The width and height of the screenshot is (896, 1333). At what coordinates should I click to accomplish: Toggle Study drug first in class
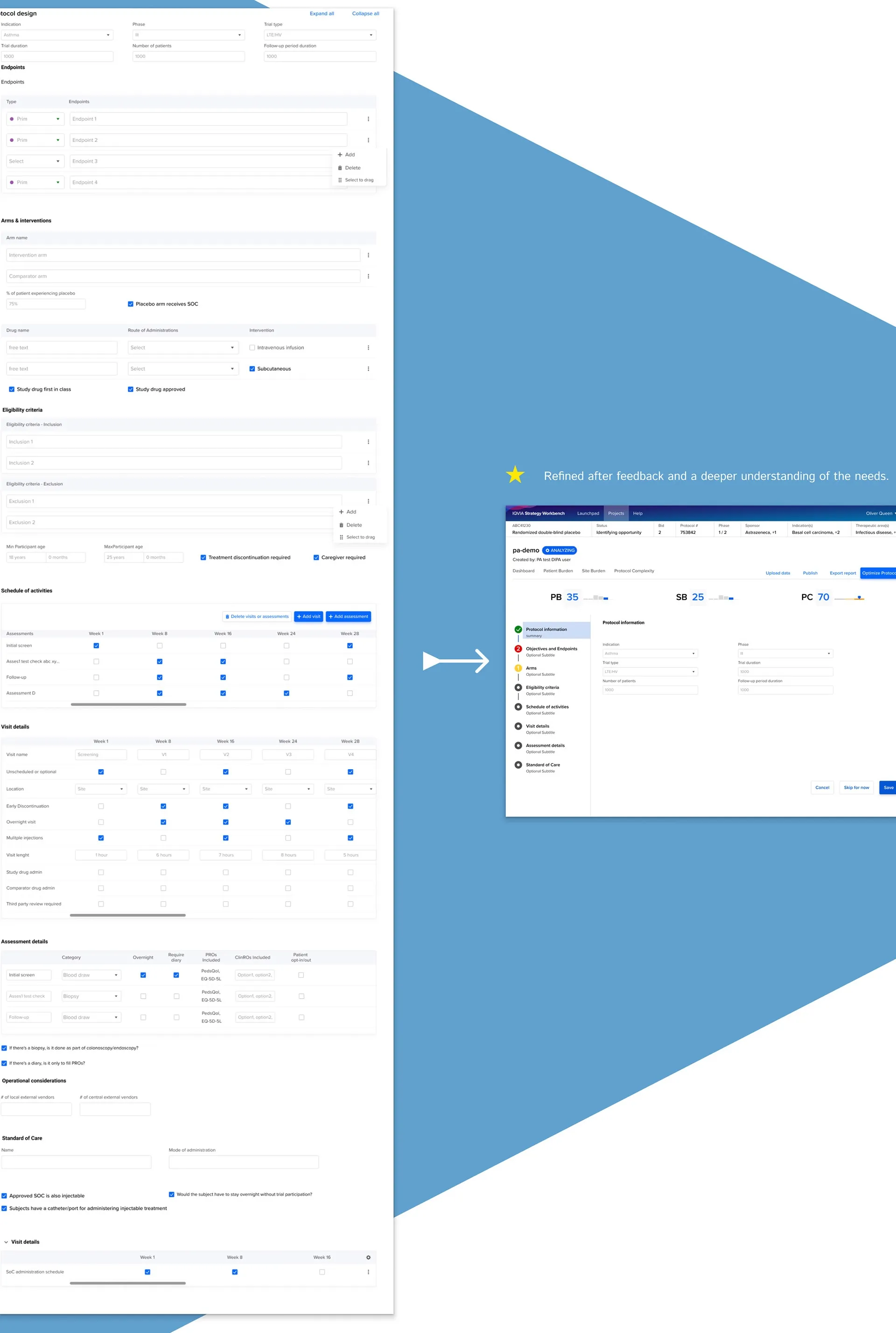(x=11, y=389)
